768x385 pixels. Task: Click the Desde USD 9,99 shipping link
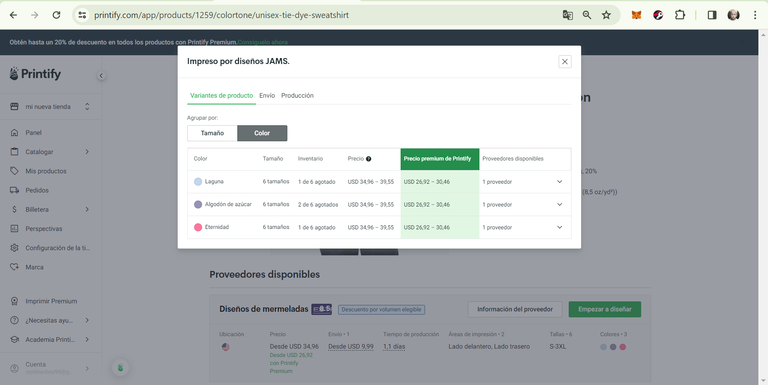click(x=351, y=346)
